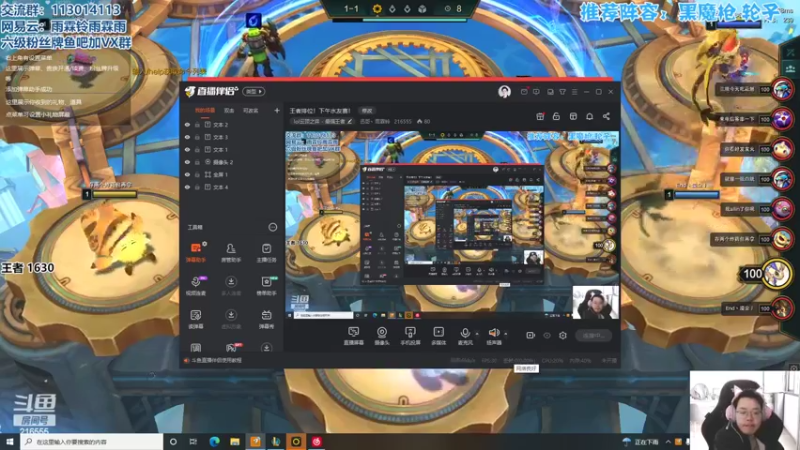Click the streaming status button
Image resolution: width=800 pixels, height=450 pixels.
pyautogui.click(x=593, y=335)
